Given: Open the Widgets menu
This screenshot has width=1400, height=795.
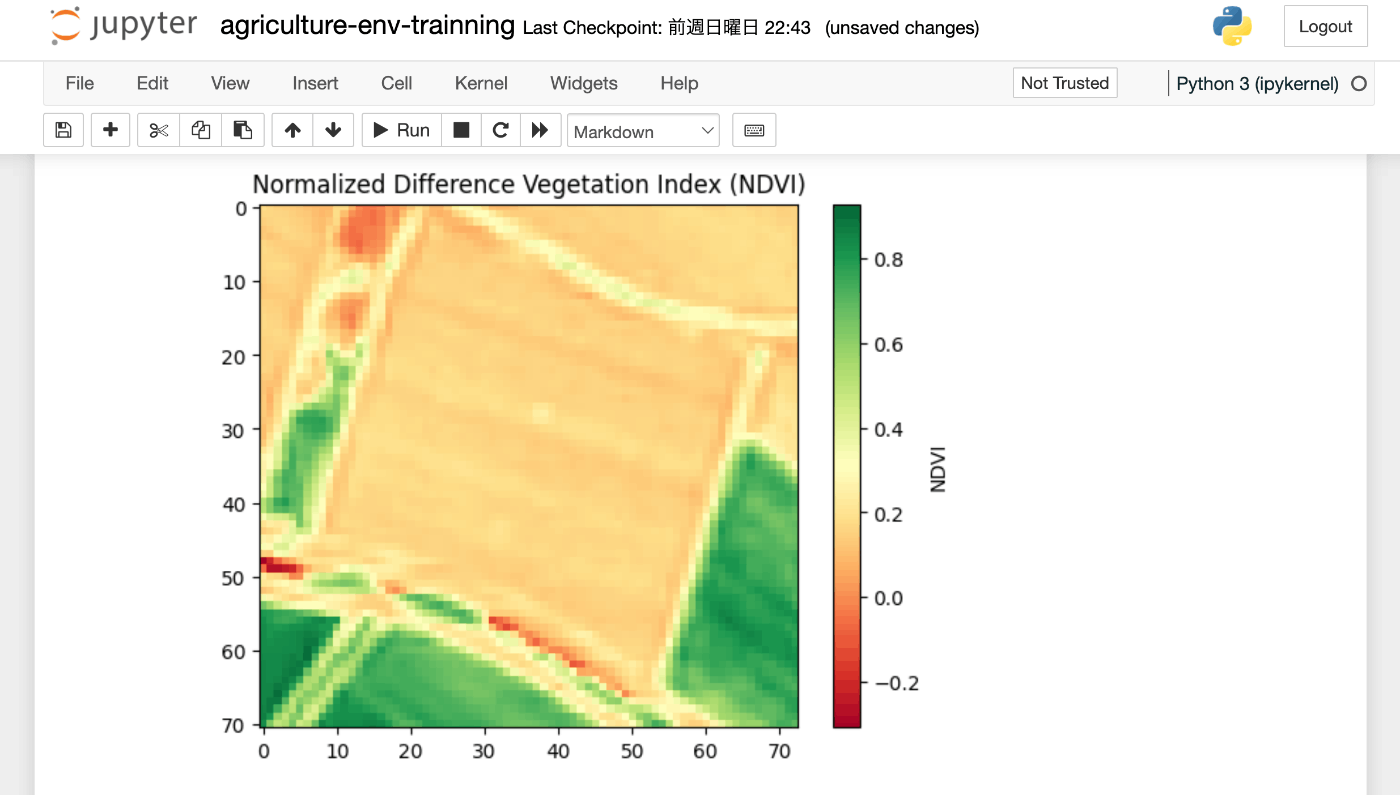Looking at the screenshot, I should (x=584, y=83).
